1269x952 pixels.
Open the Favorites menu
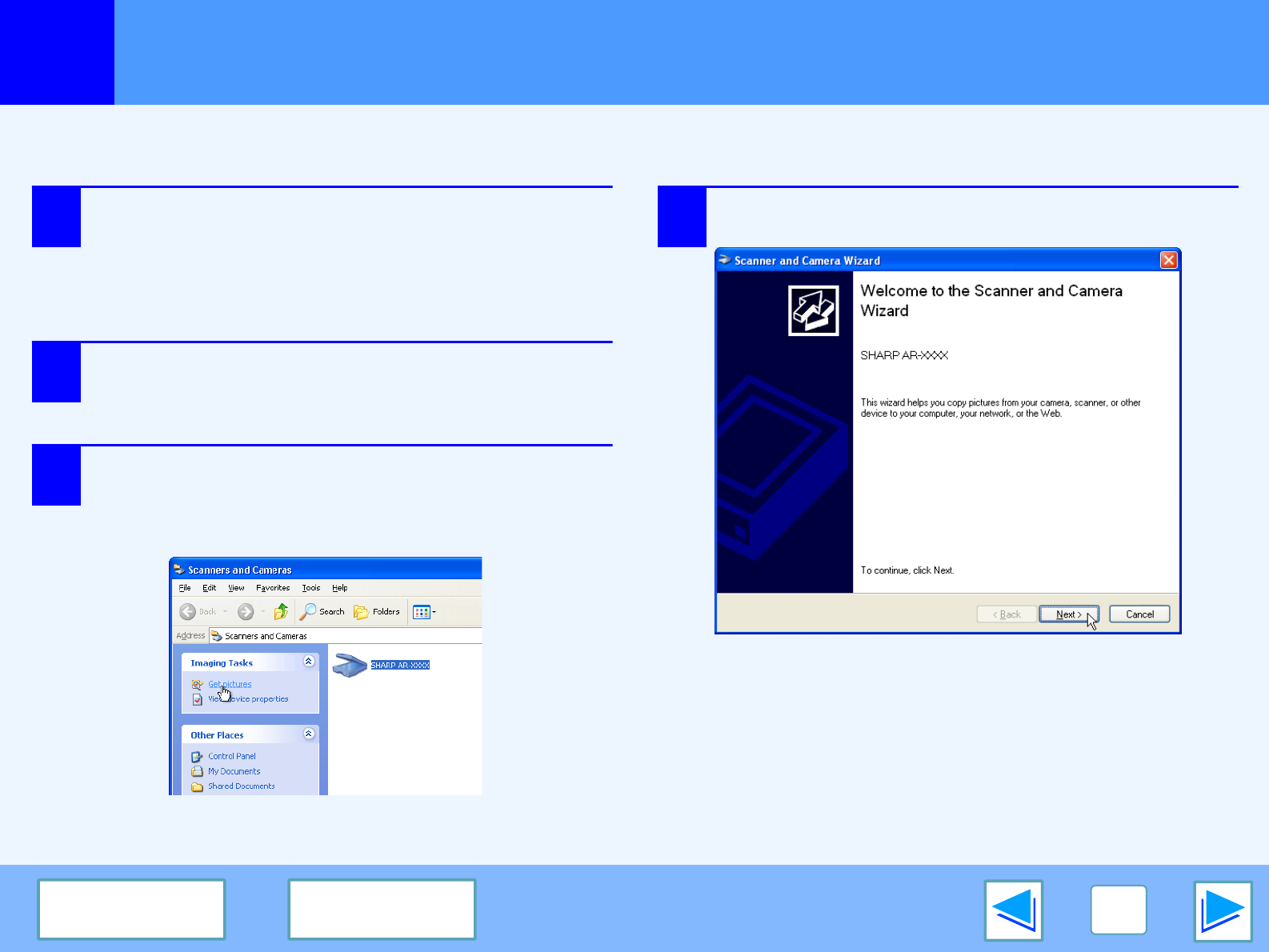point(273,588)
